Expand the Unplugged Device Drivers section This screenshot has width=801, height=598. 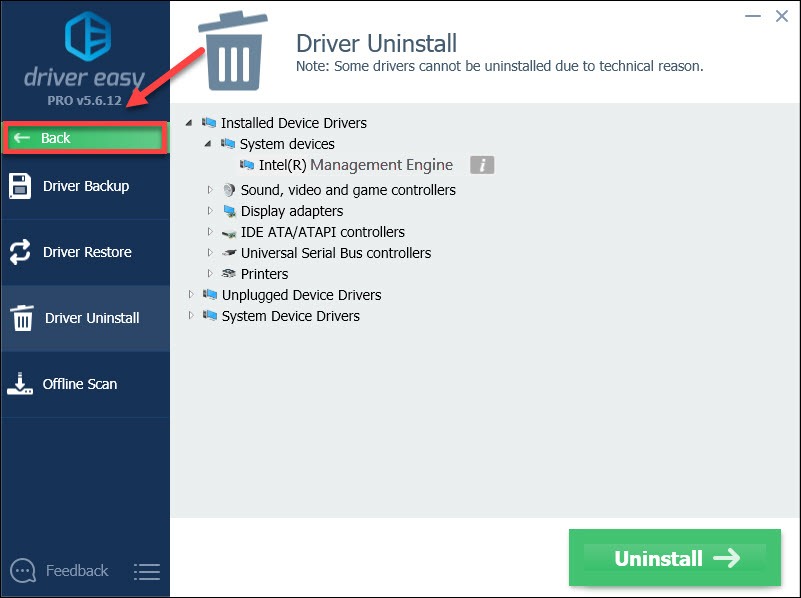pos(190,295)
